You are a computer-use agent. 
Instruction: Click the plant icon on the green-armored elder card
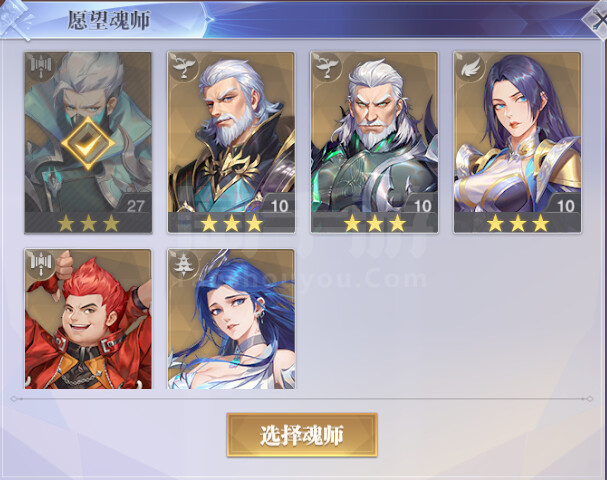click(327, 67)
